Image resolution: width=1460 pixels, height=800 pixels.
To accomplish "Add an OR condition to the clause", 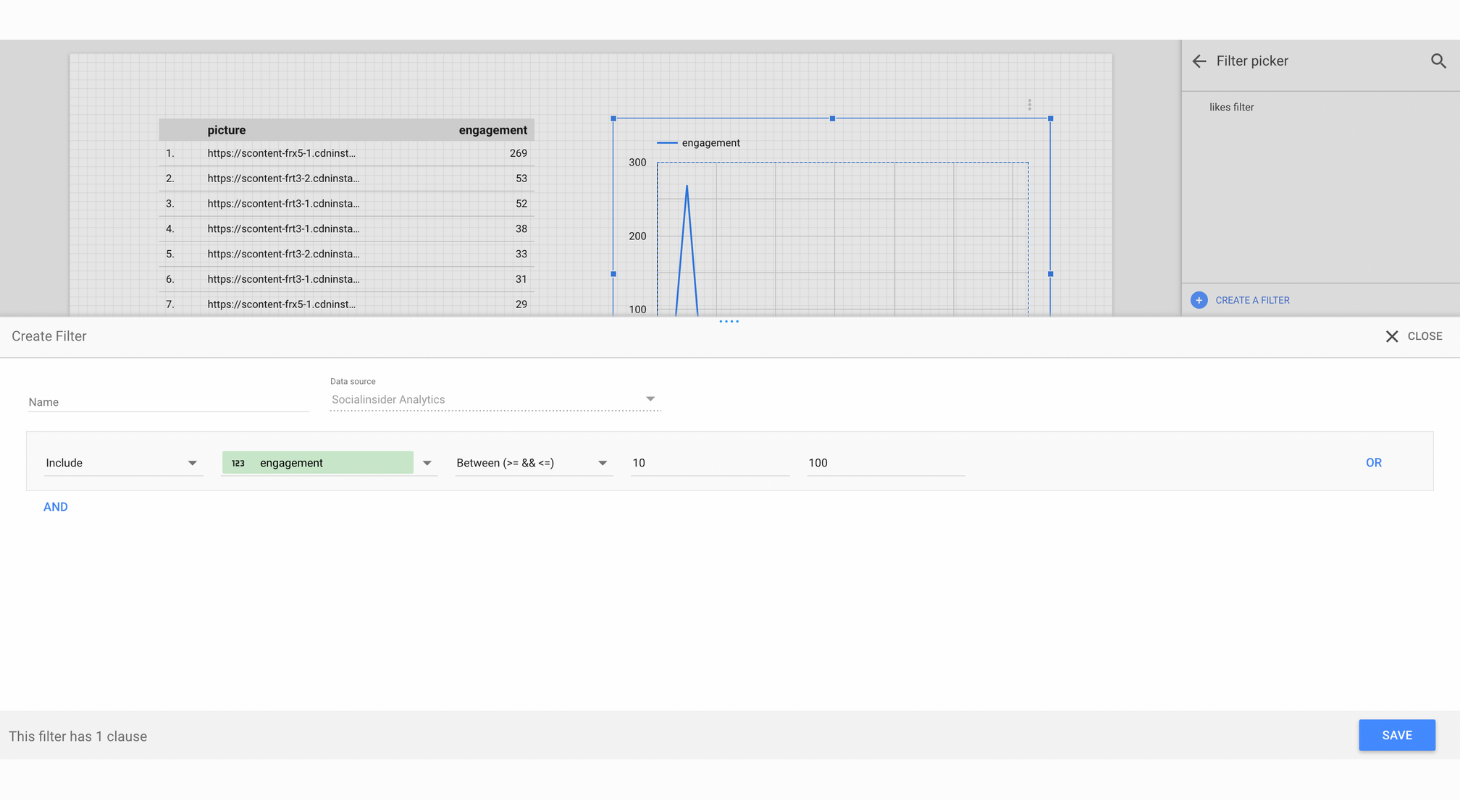I will pyautogui.click(x=1374, y=463).
